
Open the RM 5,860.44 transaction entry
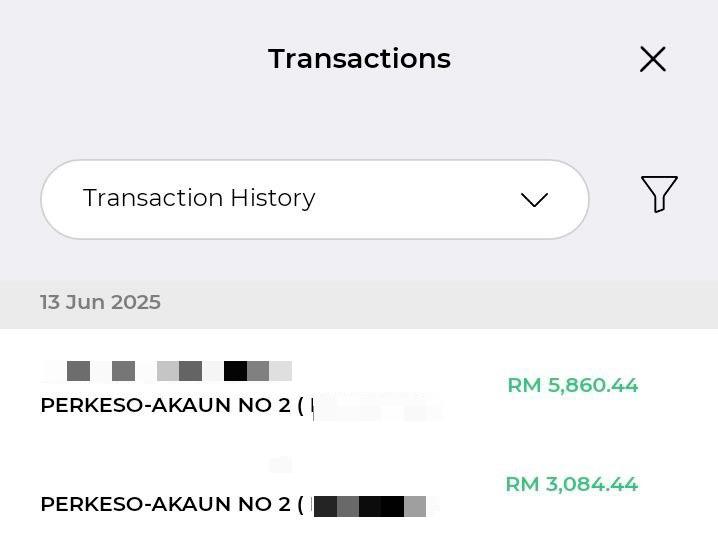tap(359, 389)
